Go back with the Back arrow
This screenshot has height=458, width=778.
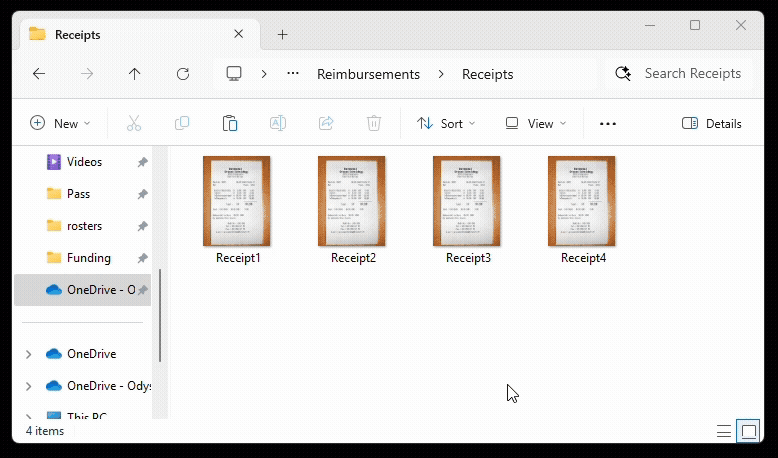(39, 74)
